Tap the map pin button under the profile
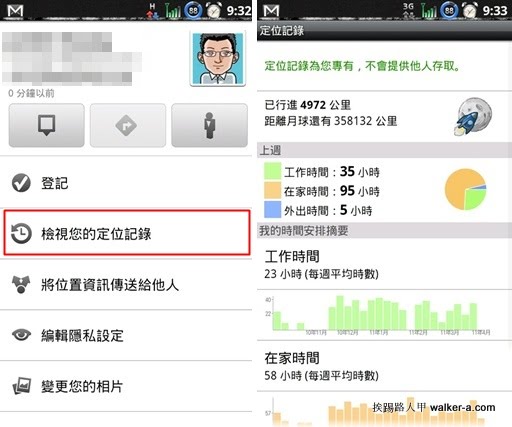The image size is (512, 427). click(46, 125)
